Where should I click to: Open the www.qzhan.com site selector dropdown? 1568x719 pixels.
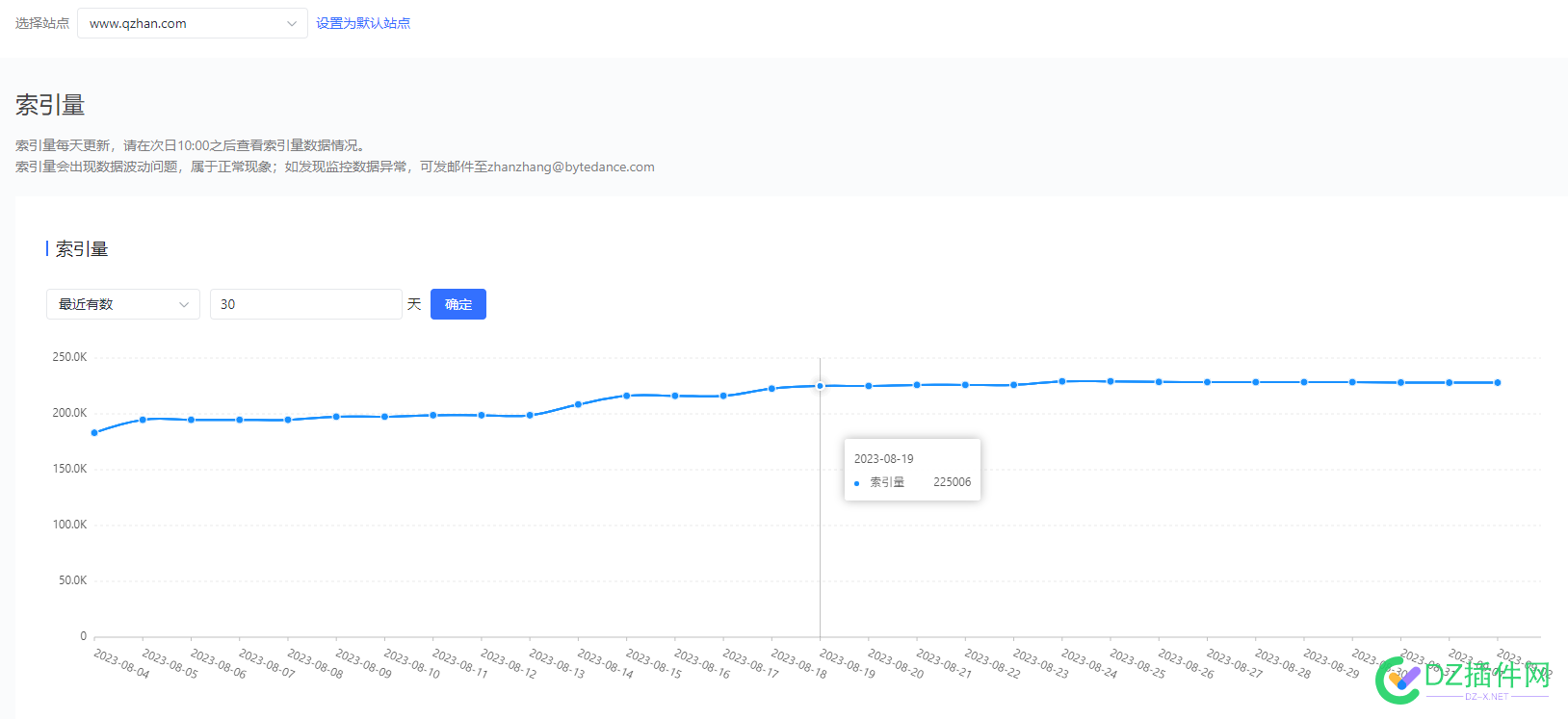(x=192, y=23)
